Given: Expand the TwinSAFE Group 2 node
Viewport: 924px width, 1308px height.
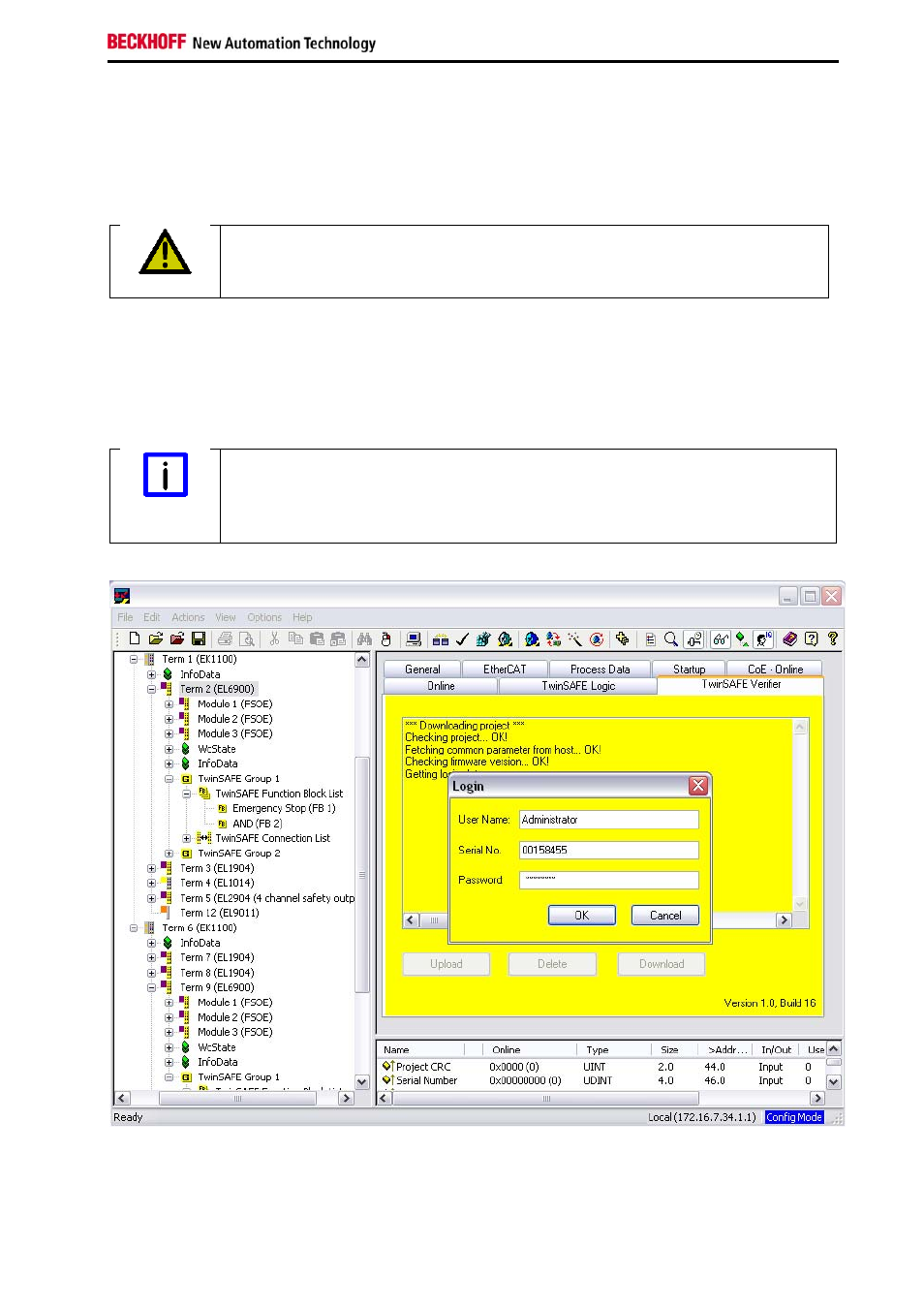Looking at the screenshot, I should coord(169,854).
